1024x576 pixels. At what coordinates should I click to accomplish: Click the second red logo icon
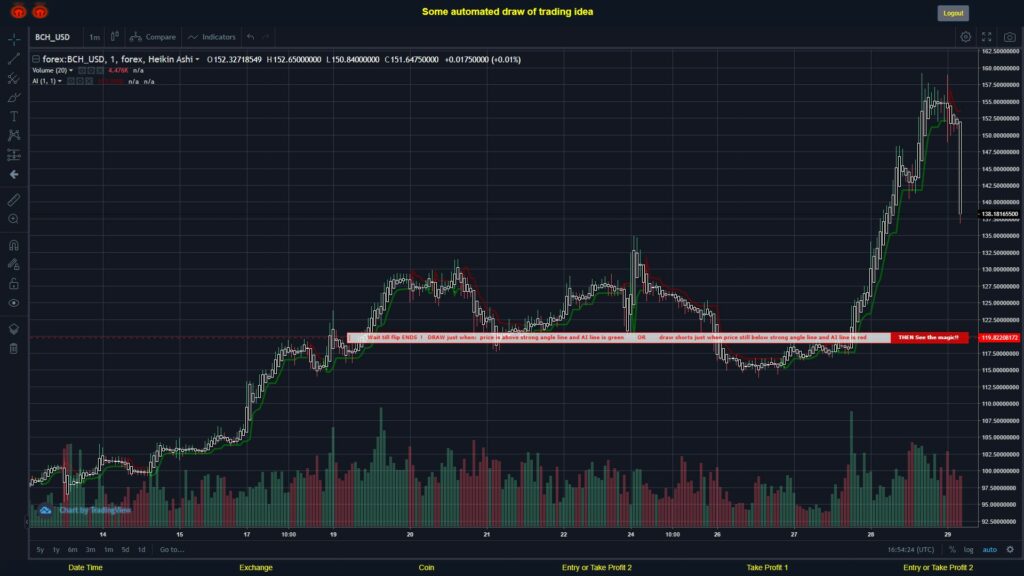pos(40,11)
